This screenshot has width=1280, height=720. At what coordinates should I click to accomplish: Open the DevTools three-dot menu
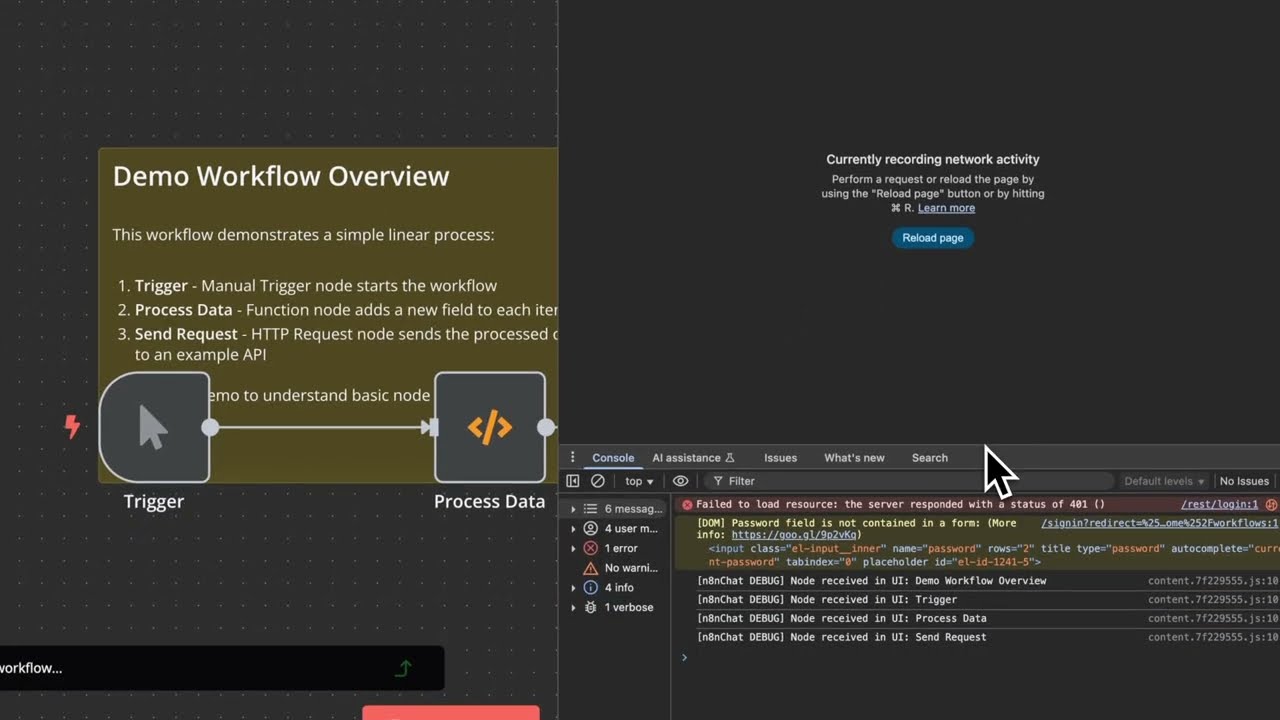[572, 457]
